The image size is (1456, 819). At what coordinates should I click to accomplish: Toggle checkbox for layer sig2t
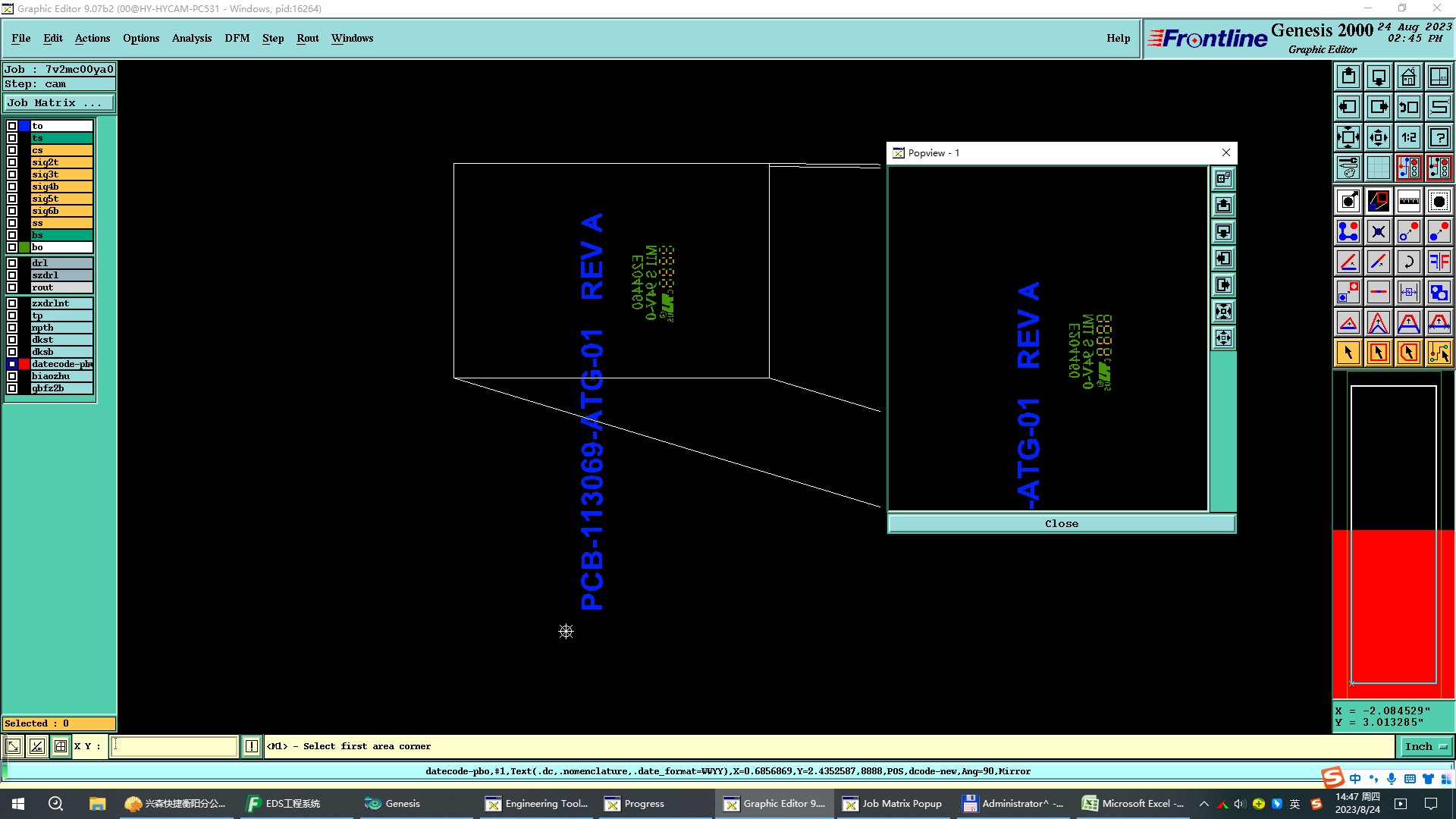(12, 162)
